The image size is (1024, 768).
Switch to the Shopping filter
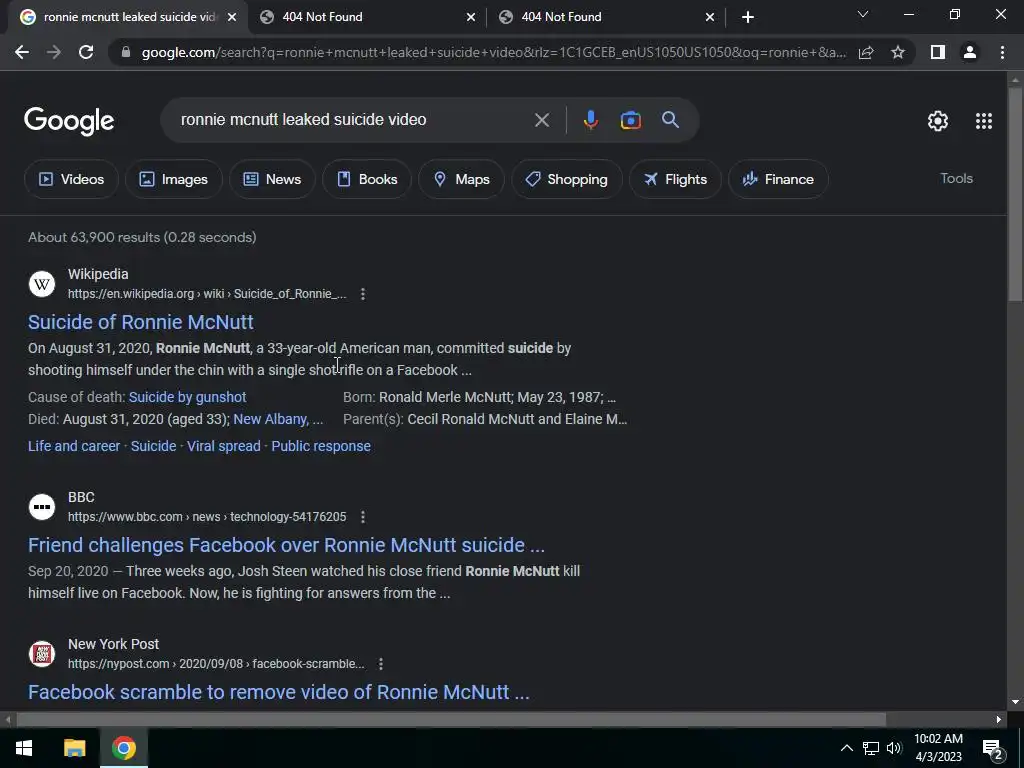(567, 179)
